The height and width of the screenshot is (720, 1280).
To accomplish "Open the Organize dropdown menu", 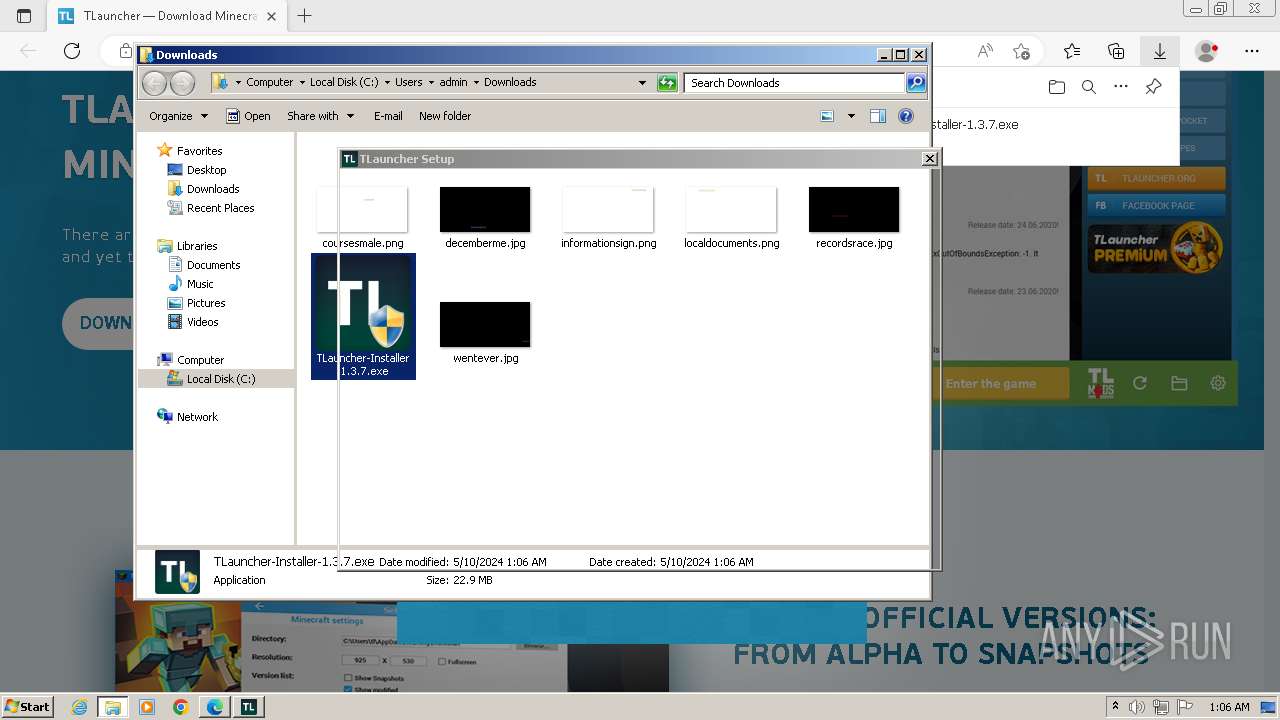I will click(178, 116).
